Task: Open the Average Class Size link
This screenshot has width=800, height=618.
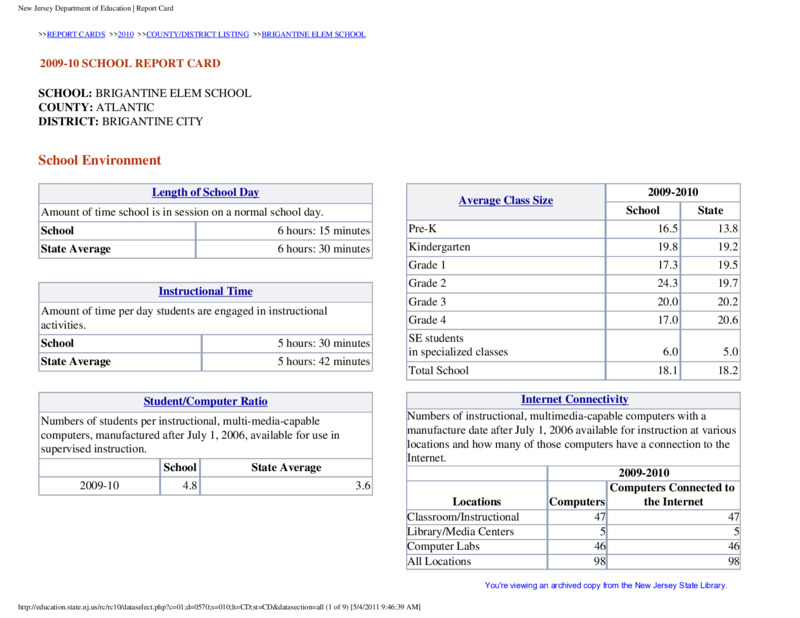Action: [x=506, y=201]
